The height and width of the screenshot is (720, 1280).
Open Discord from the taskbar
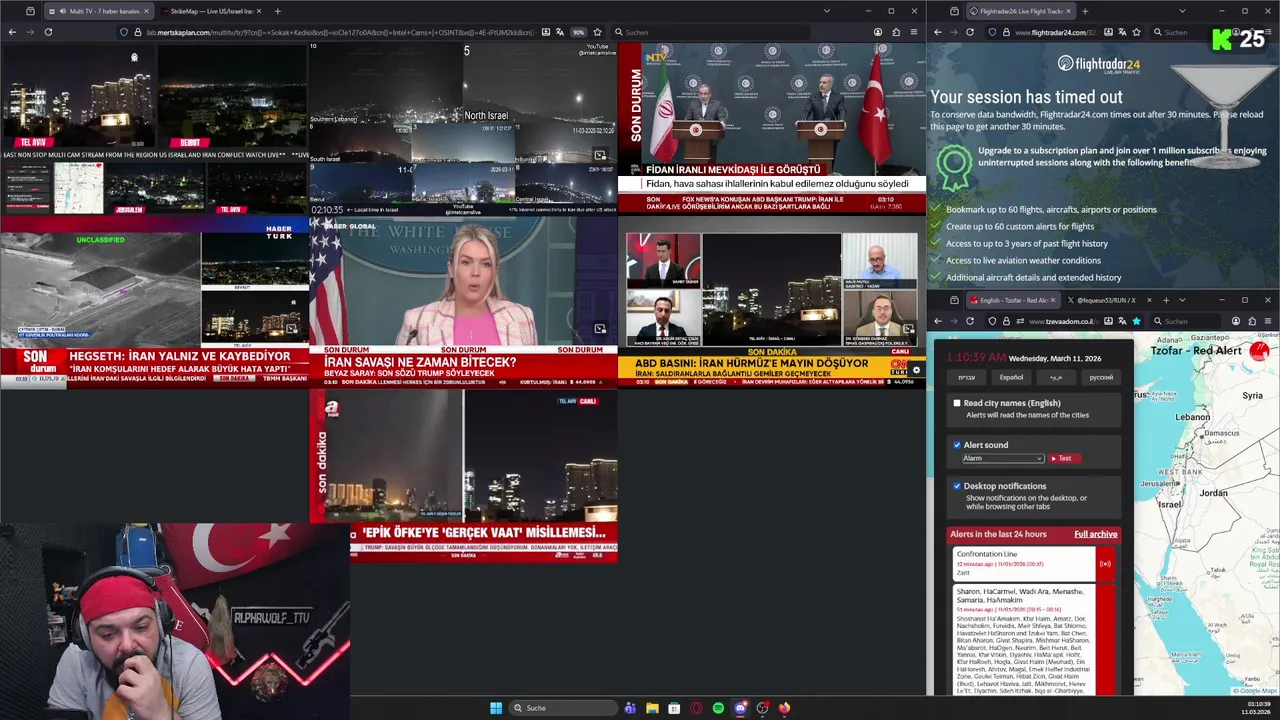click(740, 708)
